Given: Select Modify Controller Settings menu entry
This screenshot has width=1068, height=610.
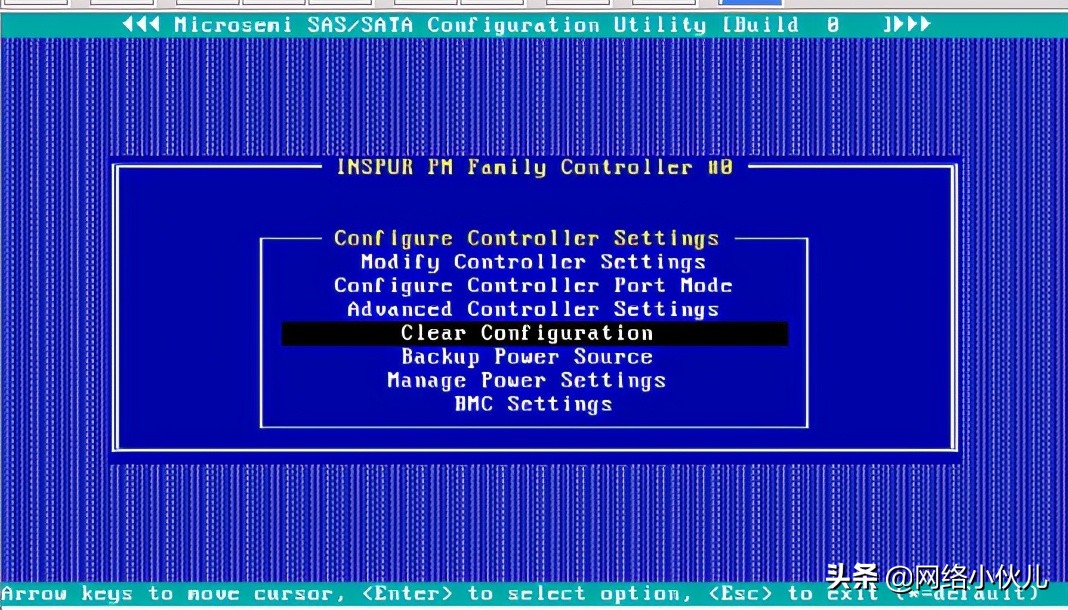Looking at the screenshot, I should click(x=533, y=263).
